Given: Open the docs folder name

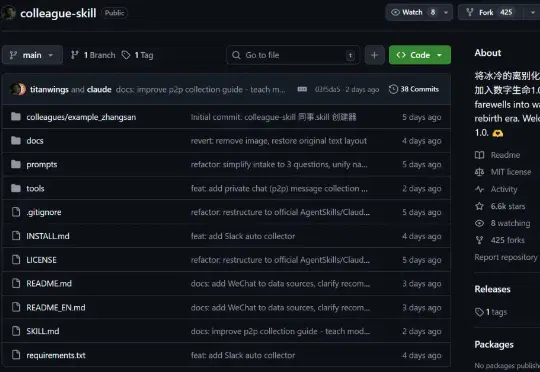Looking at the screenshot, I should tap(35, 141).
